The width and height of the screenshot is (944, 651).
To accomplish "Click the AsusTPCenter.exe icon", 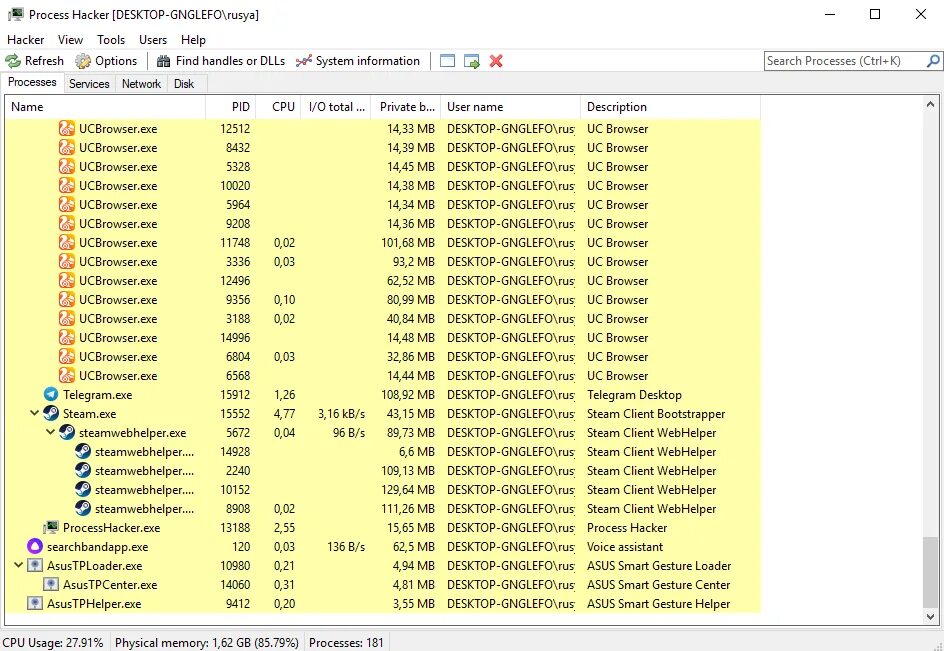I will pos(51,585).
